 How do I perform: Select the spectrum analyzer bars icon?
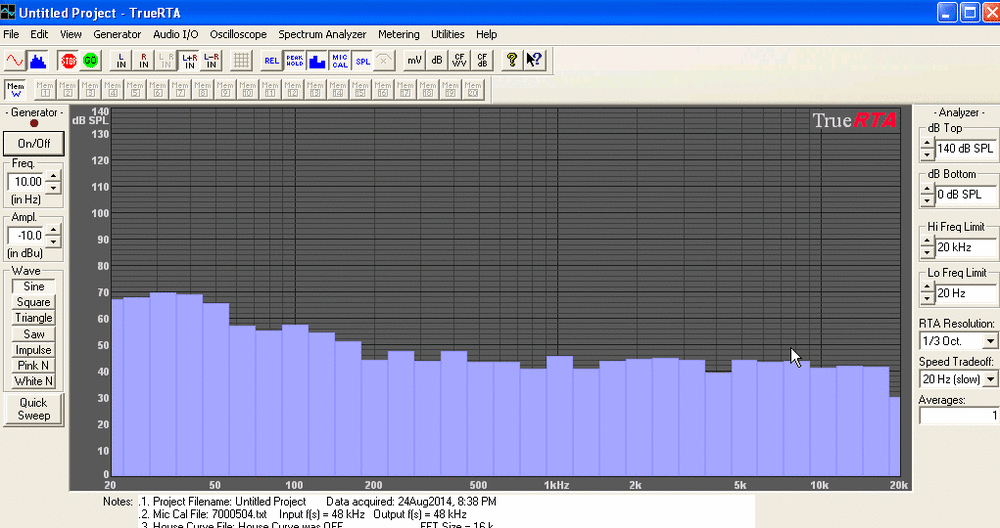point(38,61)
